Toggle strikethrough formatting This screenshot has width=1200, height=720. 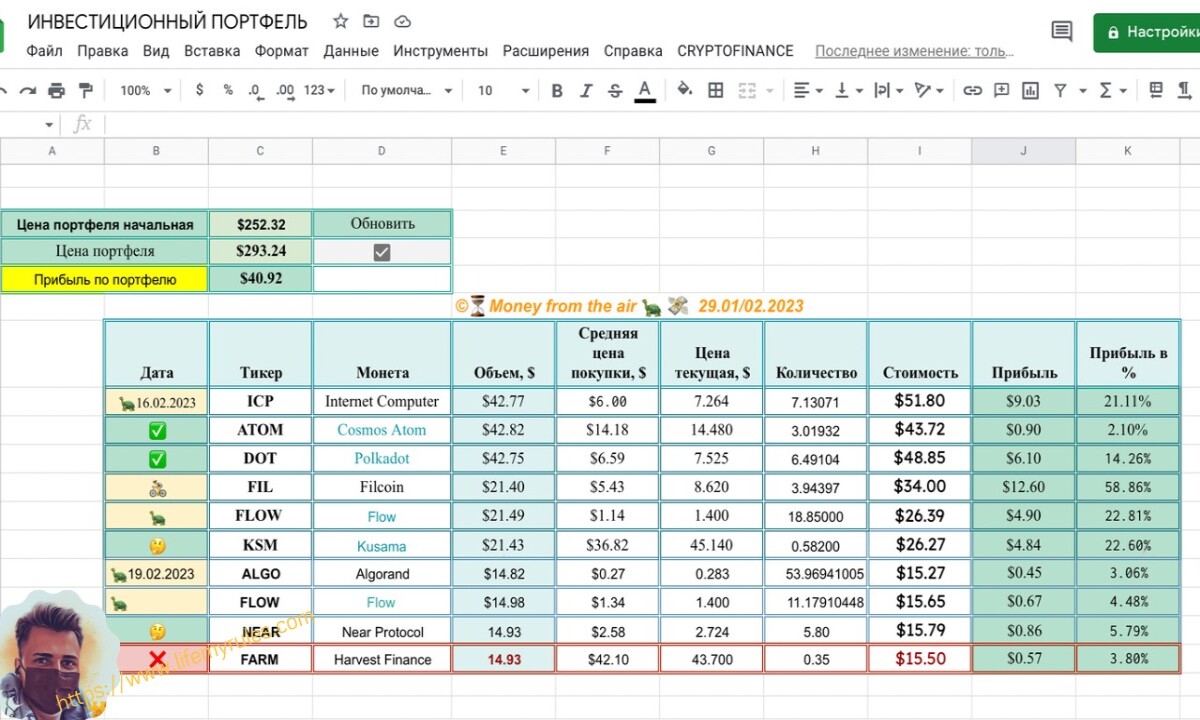(615, 90)
